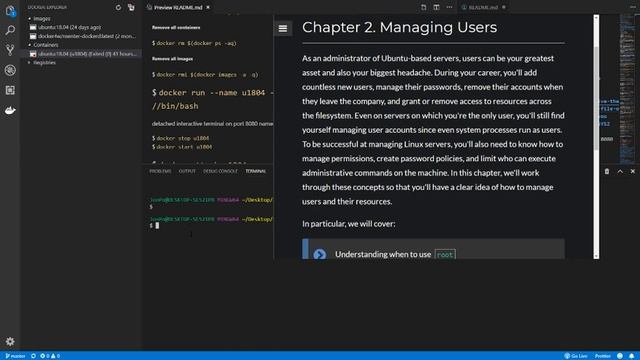Click the feedback smiley in status bar
640x360 pixels.
click(620, 356)
